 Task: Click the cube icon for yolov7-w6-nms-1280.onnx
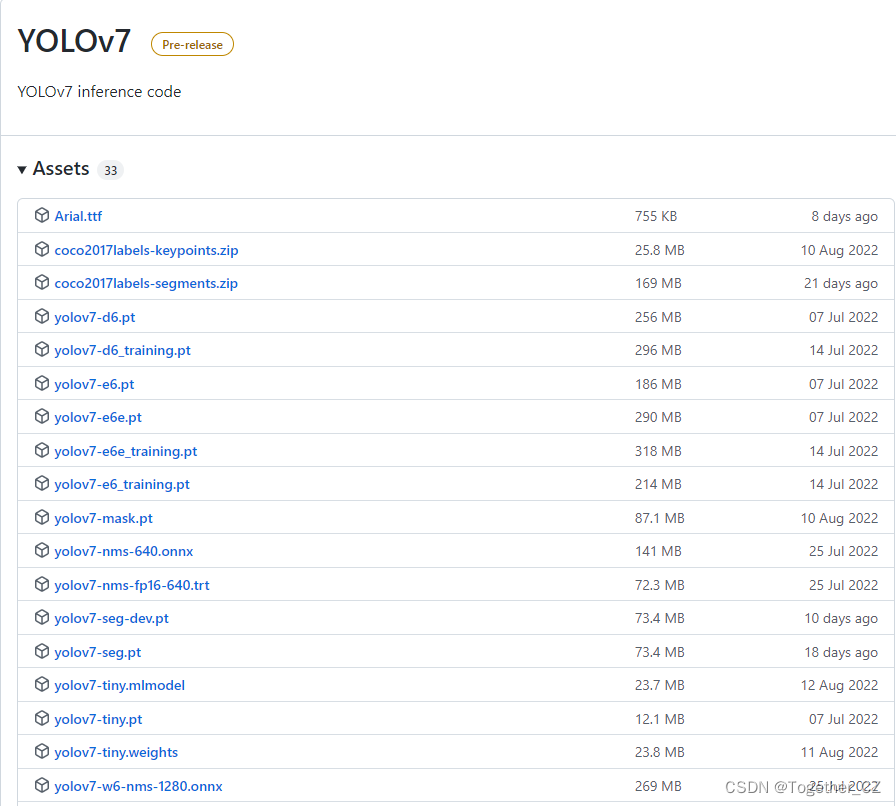tap(41, 786)
